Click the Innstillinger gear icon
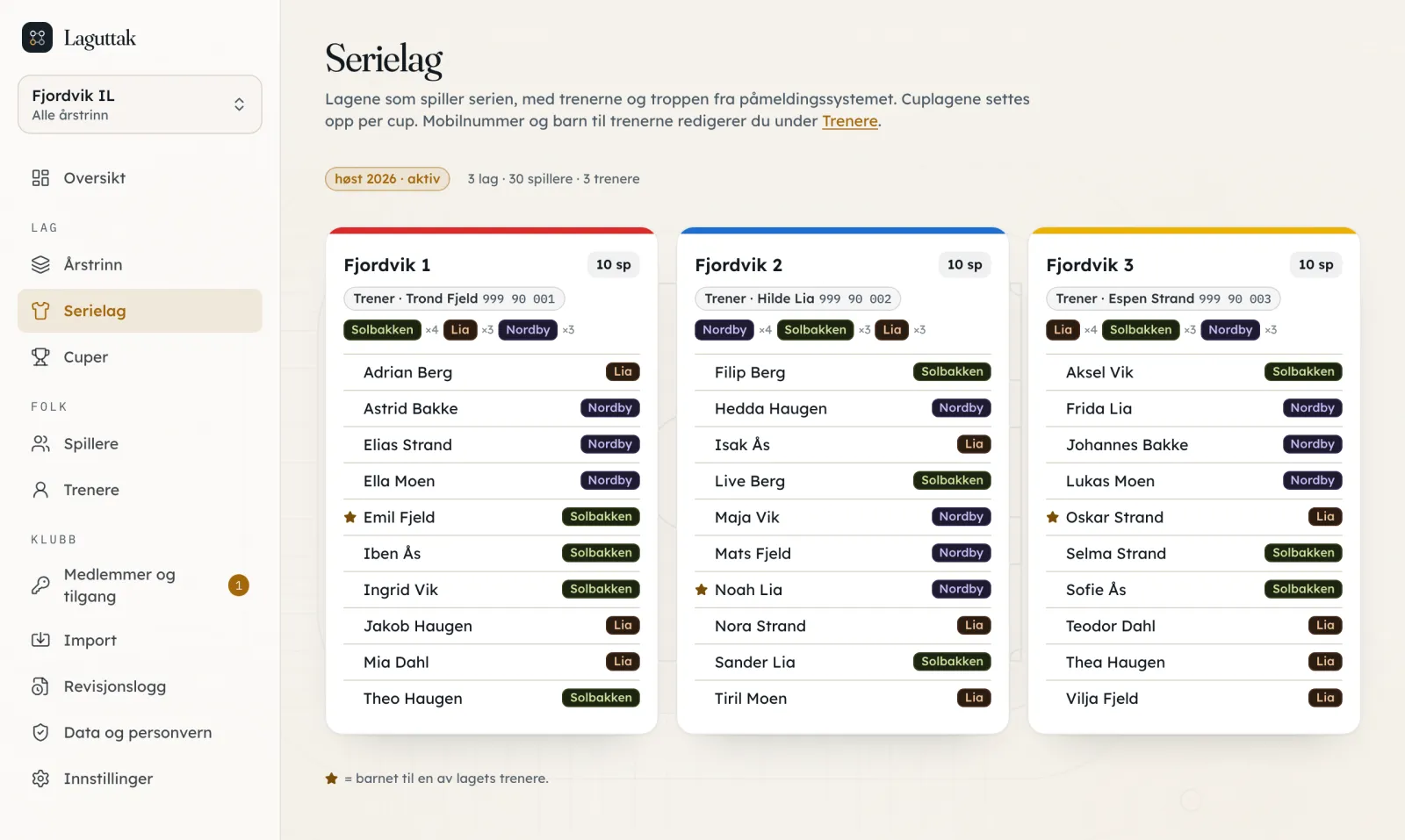This screenshot has height=840, width=1405. (x=40, y=779)
